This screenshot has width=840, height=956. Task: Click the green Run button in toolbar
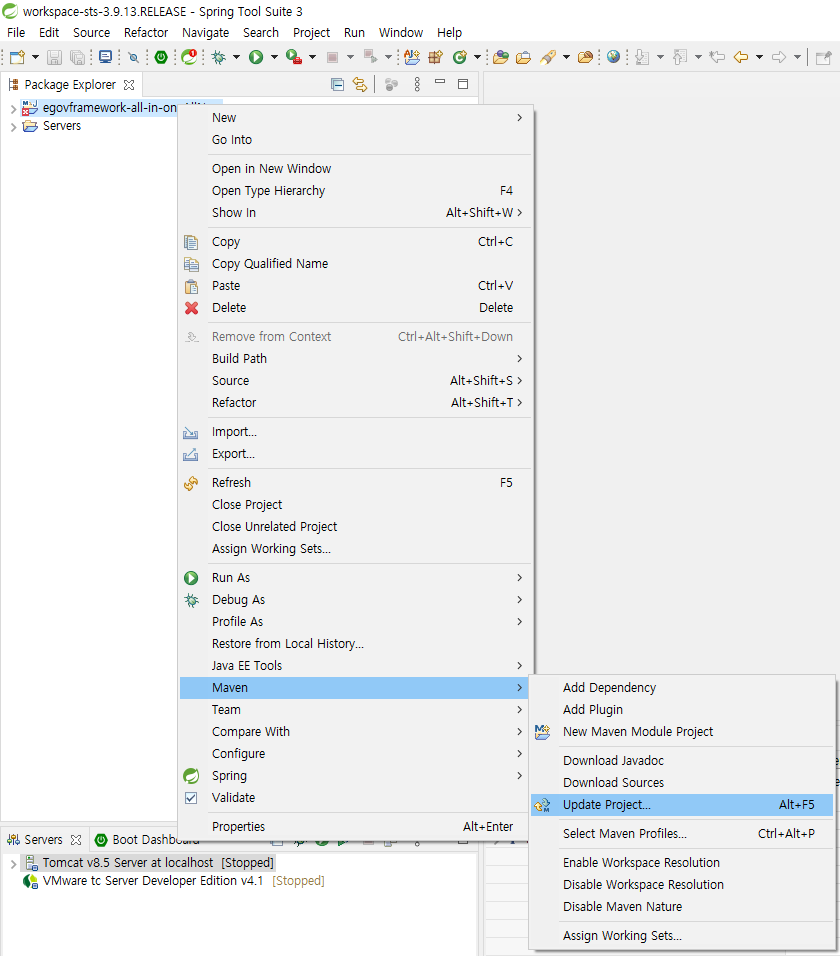pos(256,57)
